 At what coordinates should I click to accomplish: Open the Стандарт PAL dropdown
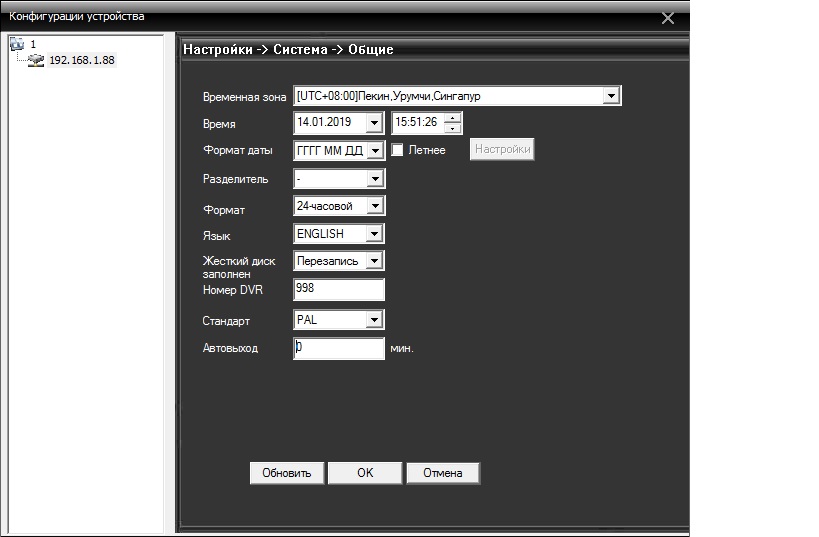pyautogui.click(x=375, y=320)
